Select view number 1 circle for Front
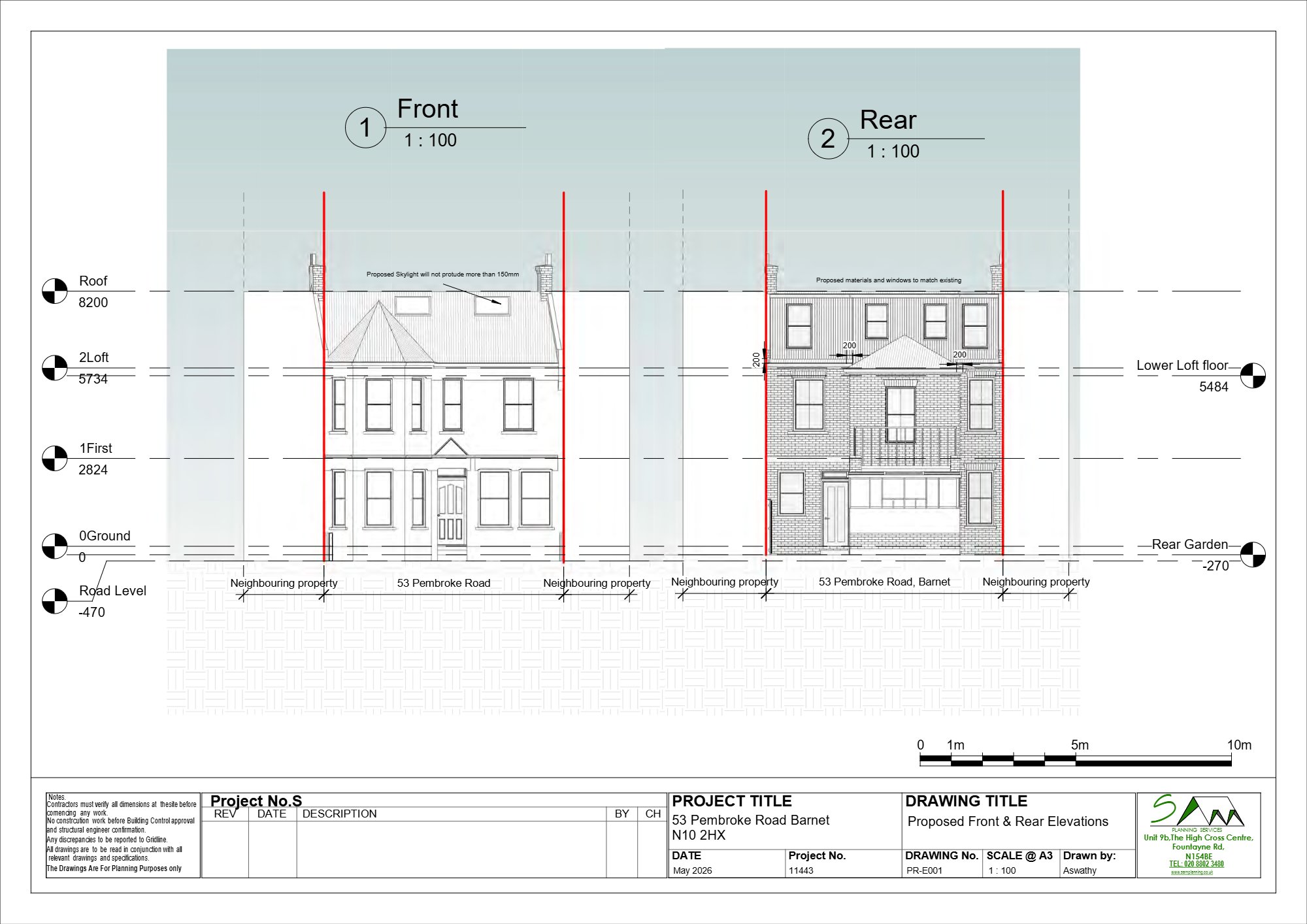The image size is (1307, 924). click(x=365, y=127)
